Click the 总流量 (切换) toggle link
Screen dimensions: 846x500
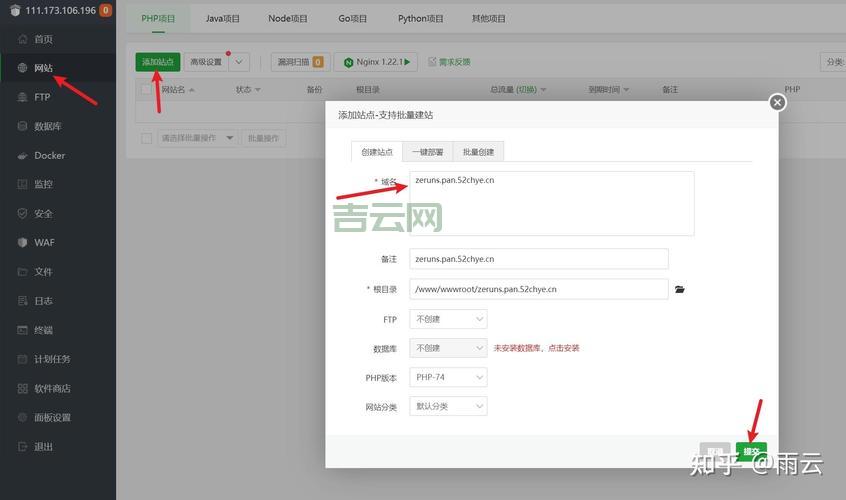pyautogui.click(x=526, y=90)
